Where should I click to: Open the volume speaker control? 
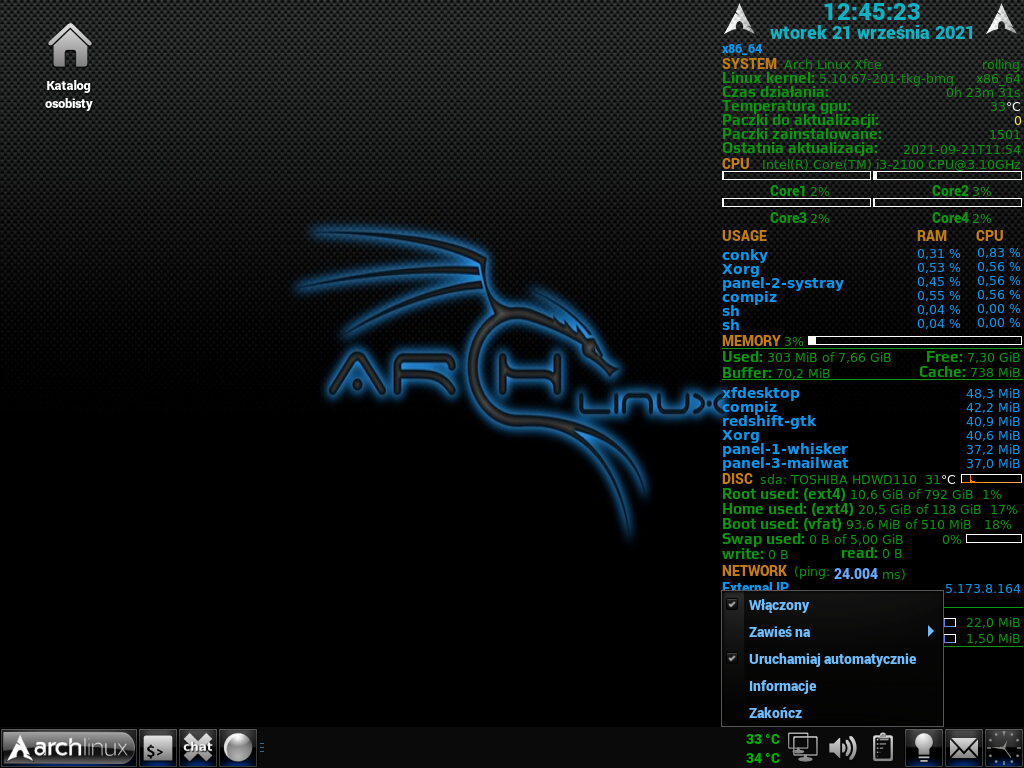(x=842, y=747)
